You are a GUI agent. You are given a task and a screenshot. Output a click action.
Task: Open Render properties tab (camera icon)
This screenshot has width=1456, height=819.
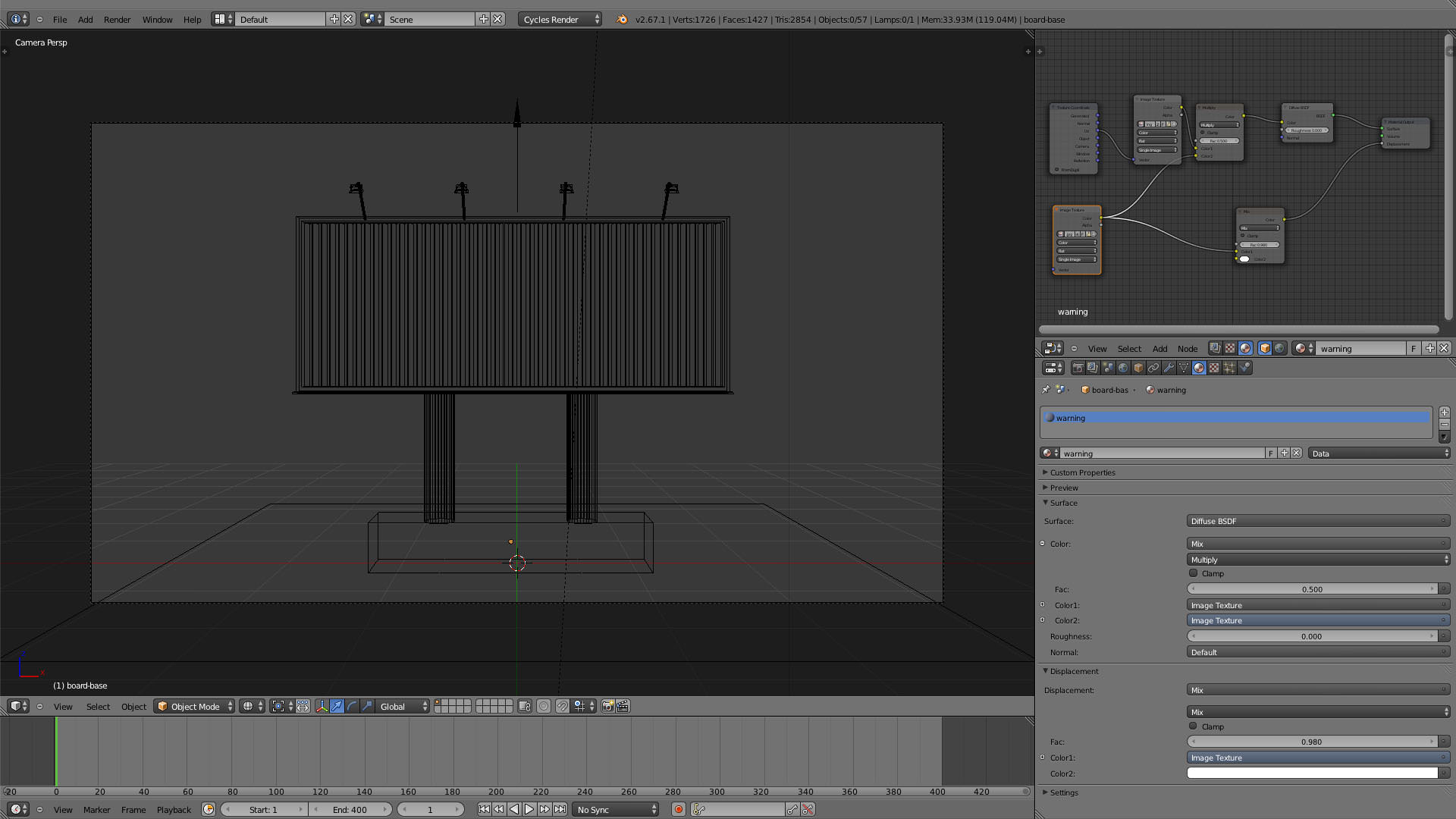1078,368
